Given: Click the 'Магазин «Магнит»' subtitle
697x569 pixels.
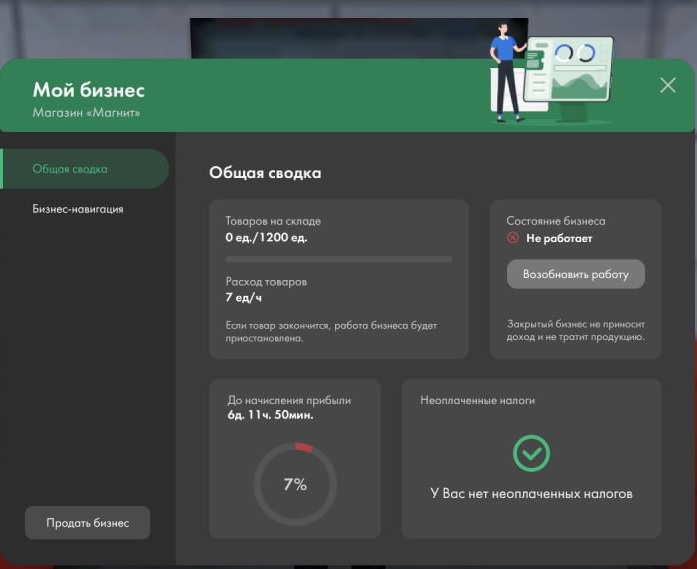Looking at the screenshot, I should tap(86, 113).
